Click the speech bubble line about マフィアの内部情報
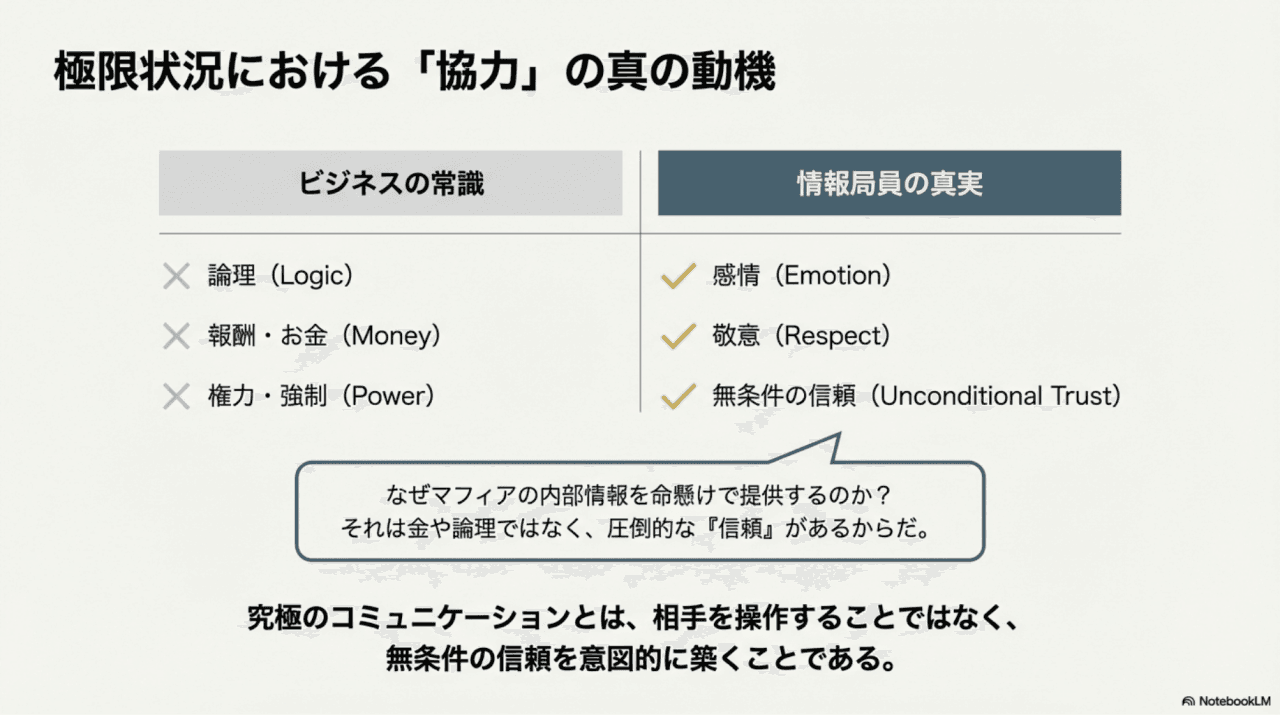Viewport: 1280px width, 715px height. pos(640,495)
